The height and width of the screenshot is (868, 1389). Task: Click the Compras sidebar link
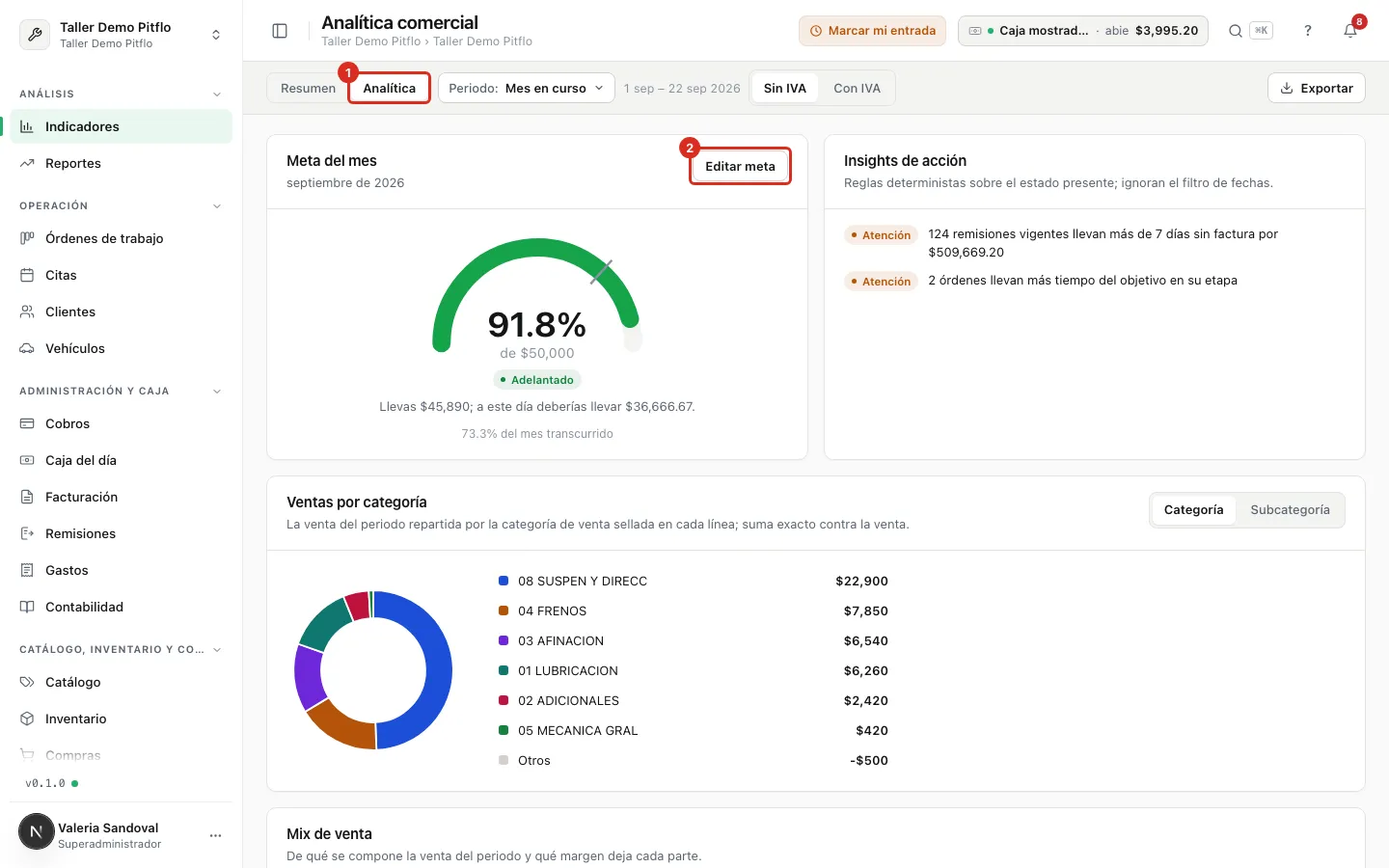pyautogui.click(x=122, y=755)
